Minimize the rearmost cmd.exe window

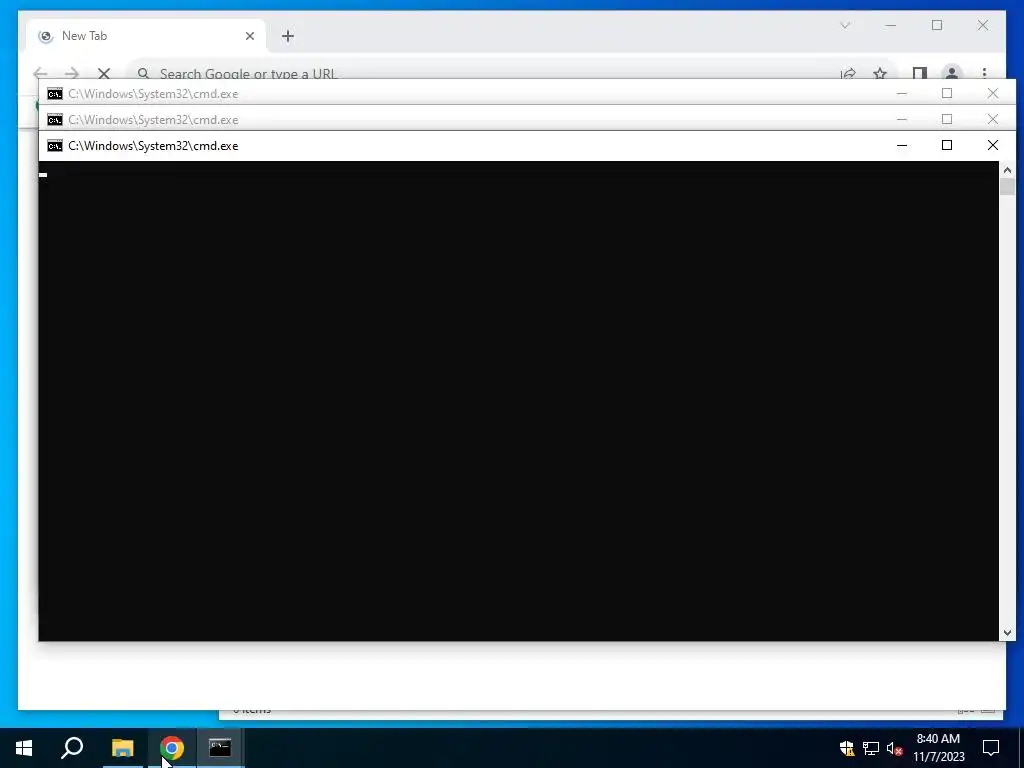click(x=902, y=93)
